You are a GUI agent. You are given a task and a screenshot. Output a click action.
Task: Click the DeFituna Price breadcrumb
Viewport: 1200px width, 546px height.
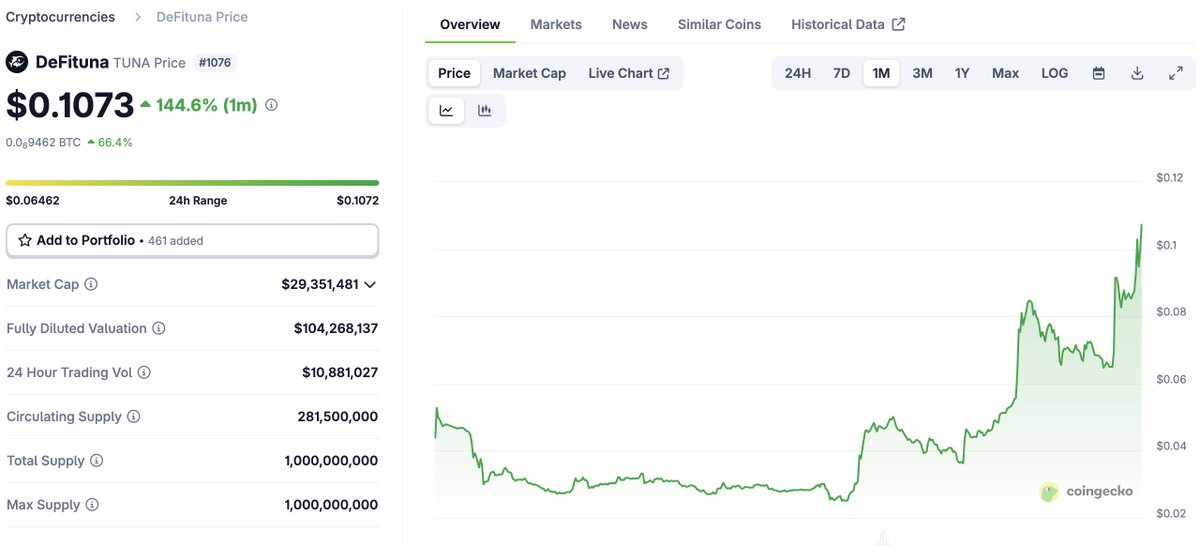tap(202, 17)
